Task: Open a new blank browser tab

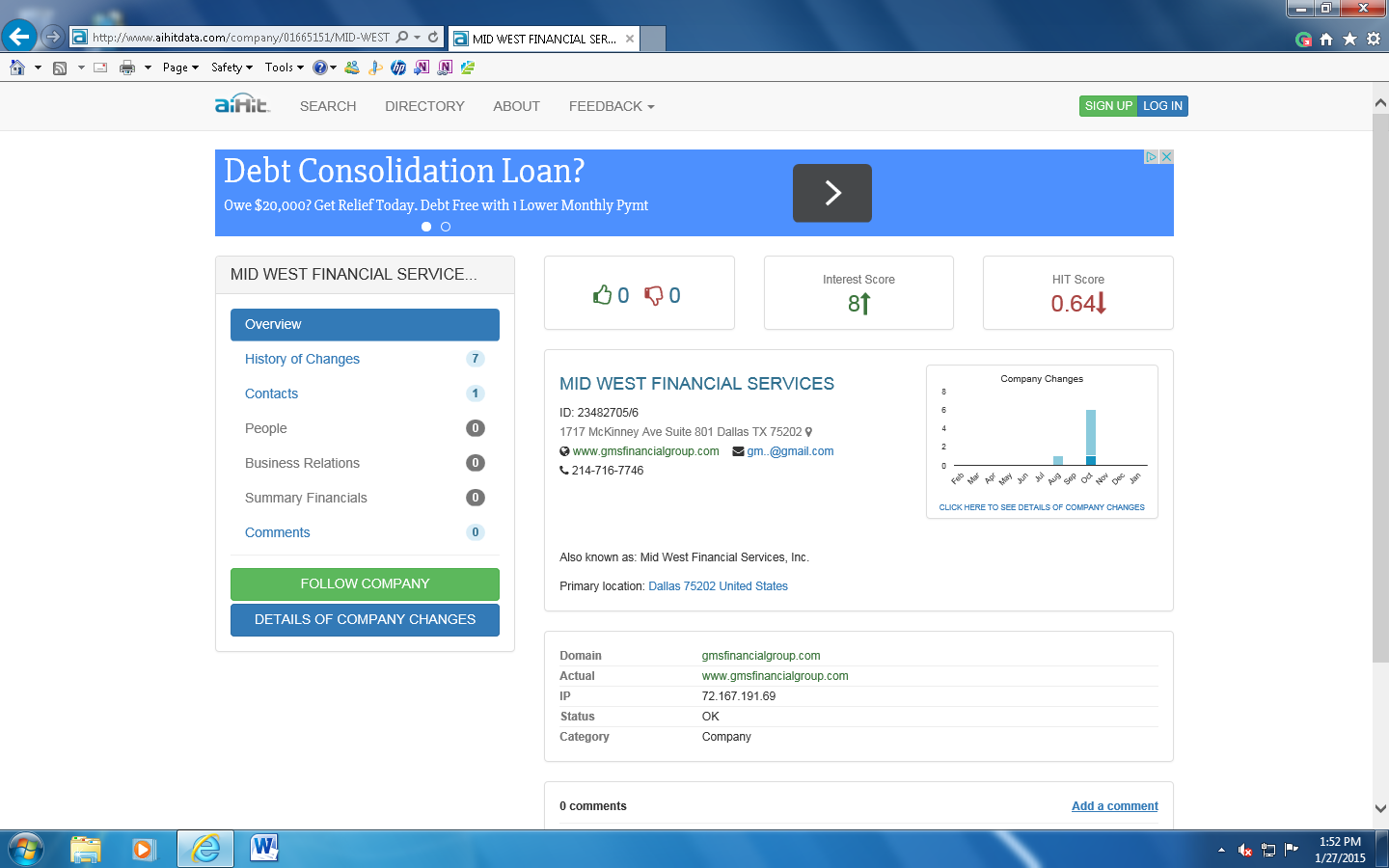Action: 653,39
